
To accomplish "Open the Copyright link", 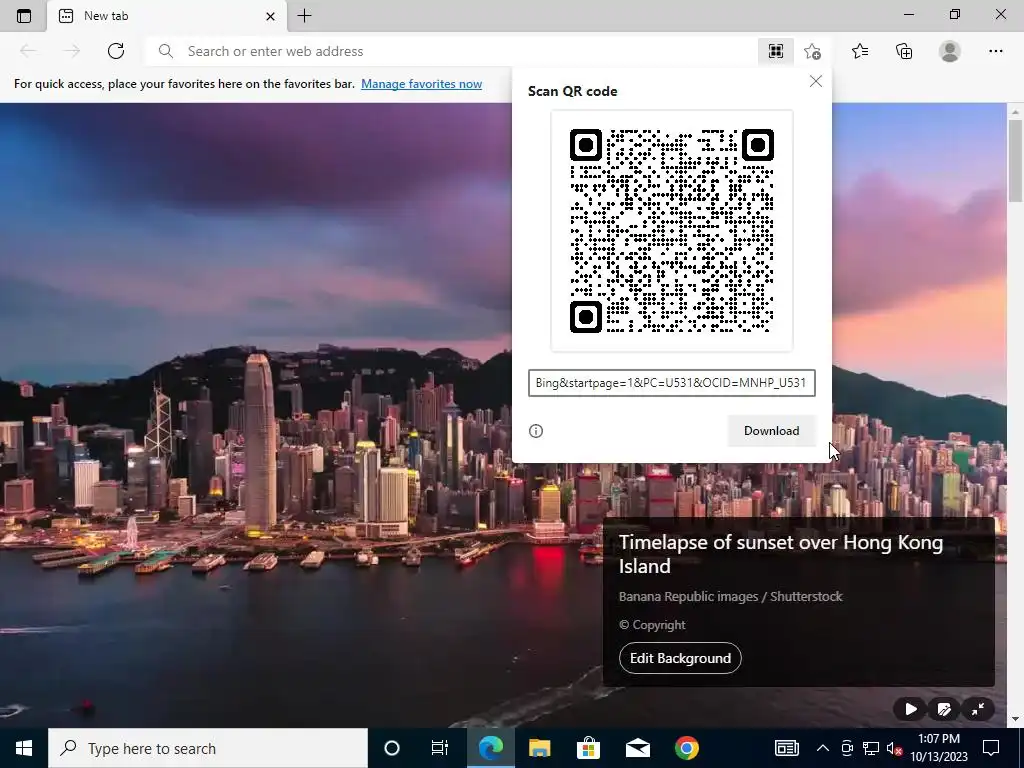I will (652, 625).
